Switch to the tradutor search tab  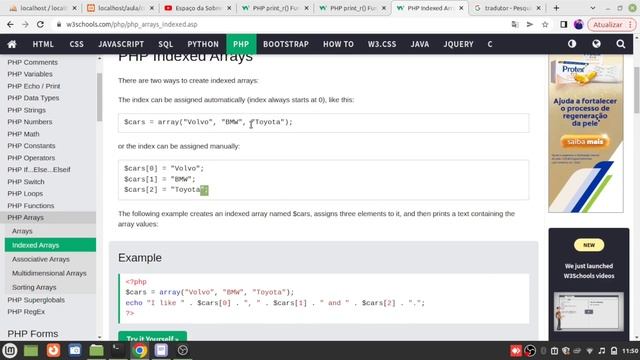(507, 8)
